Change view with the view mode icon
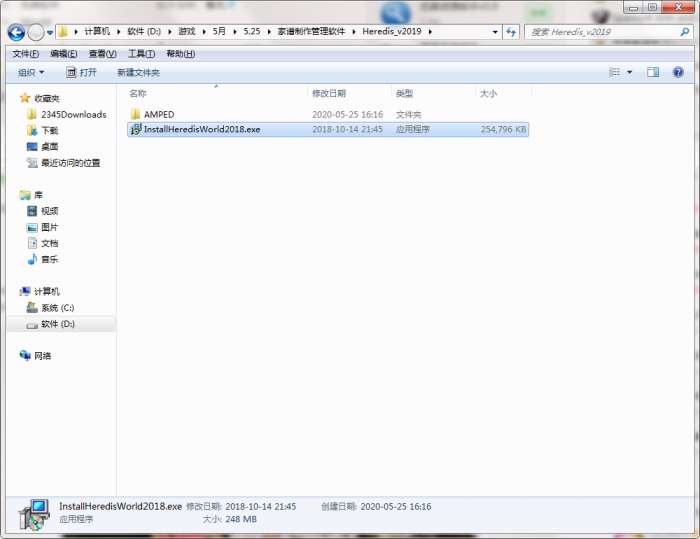The image size is (700, 539). point(615,72)
